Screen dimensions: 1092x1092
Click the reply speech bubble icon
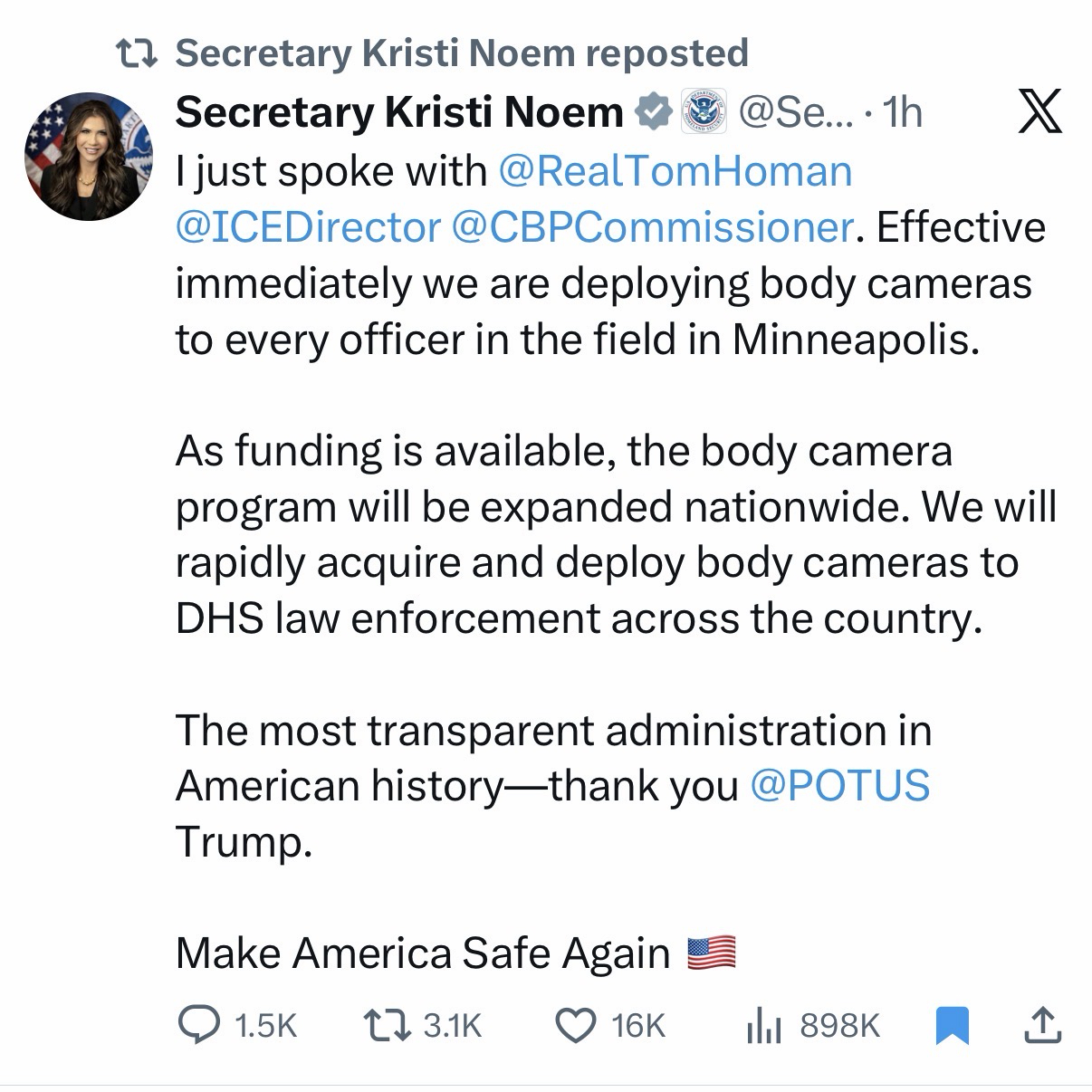[x=198, y=1025]
